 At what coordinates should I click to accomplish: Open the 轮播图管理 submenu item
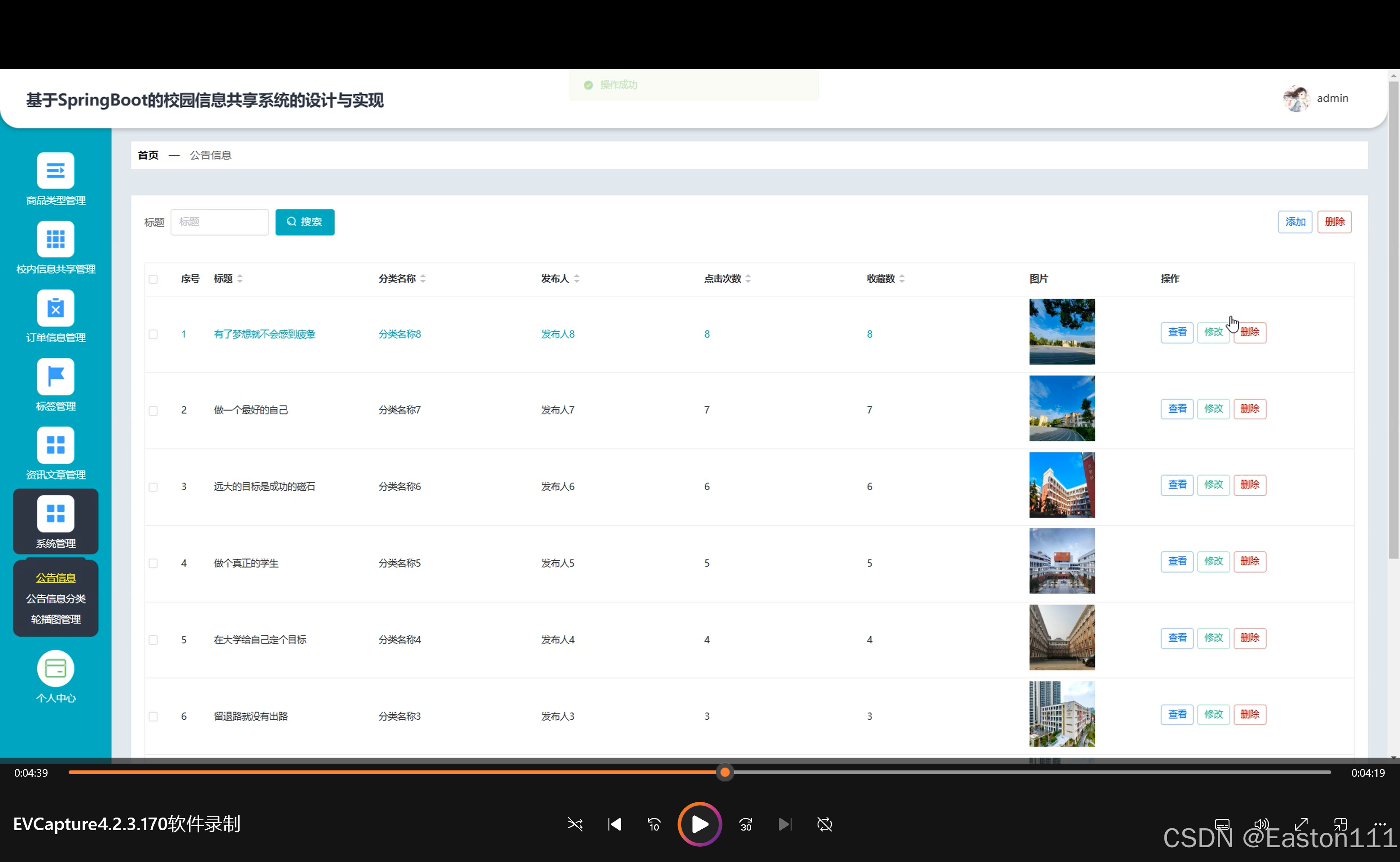(x=55, y=619)
